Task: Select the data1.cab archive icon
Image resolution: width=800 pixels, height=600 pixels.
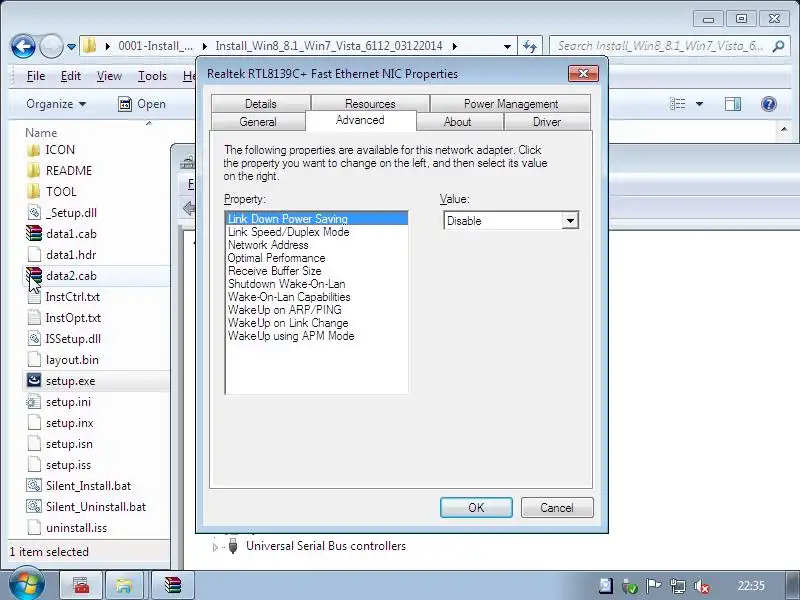Action: coord(34,234)
